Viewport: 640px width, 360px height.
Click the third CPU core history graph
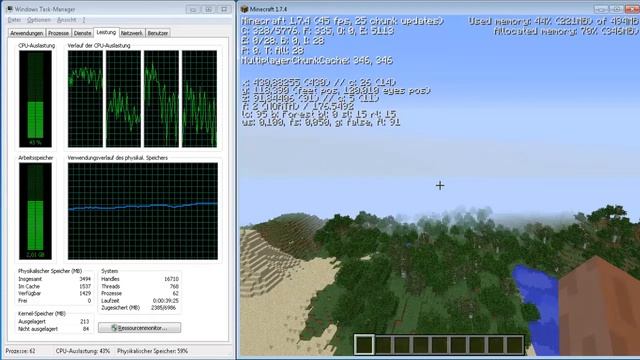pos(161,99)
